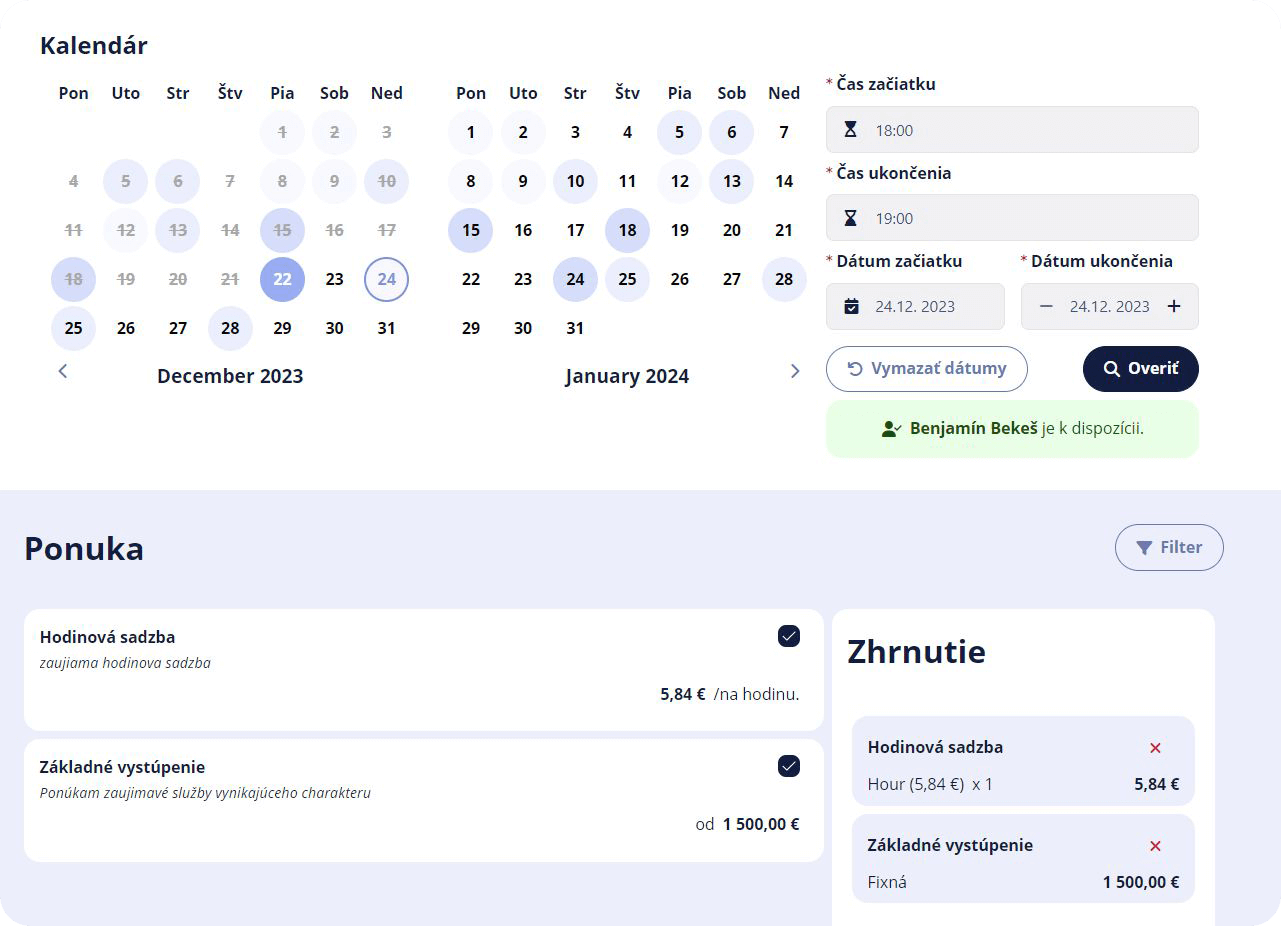
Task: Select December 28 in the calendar
Action: [x=230, y=328]
